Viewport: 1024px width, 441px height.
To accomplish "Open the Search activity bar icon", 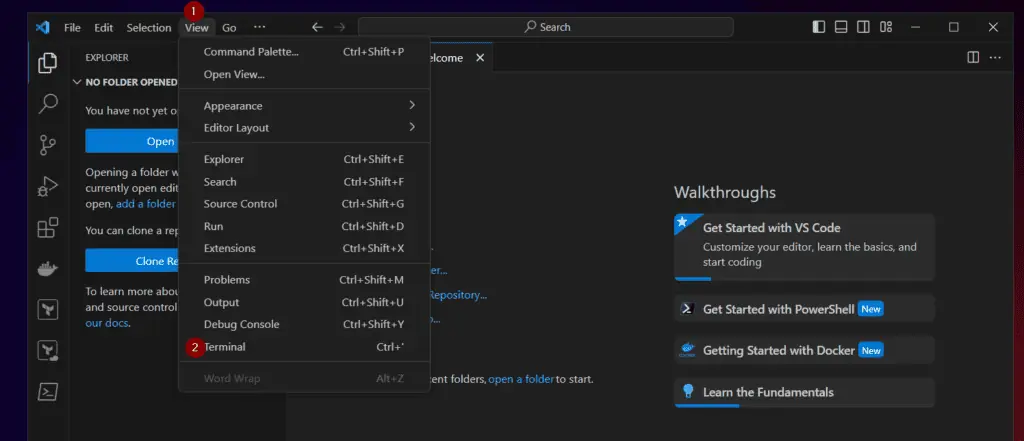I will [47, 103].
